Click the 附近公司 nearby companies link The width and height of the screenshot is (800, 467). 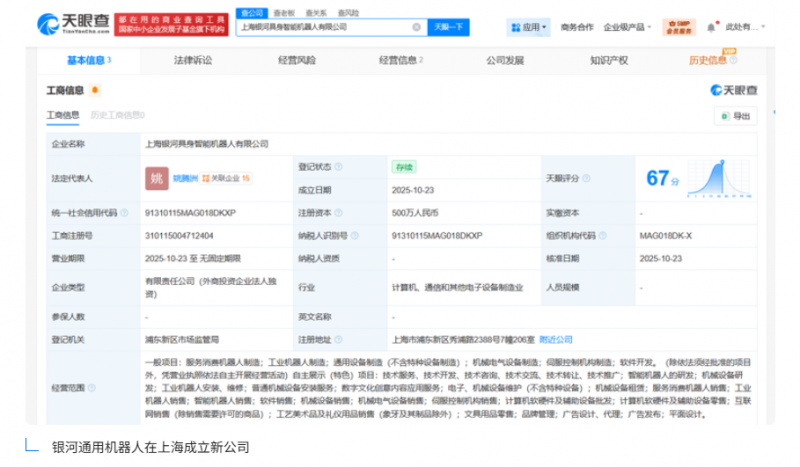point(556,339)
